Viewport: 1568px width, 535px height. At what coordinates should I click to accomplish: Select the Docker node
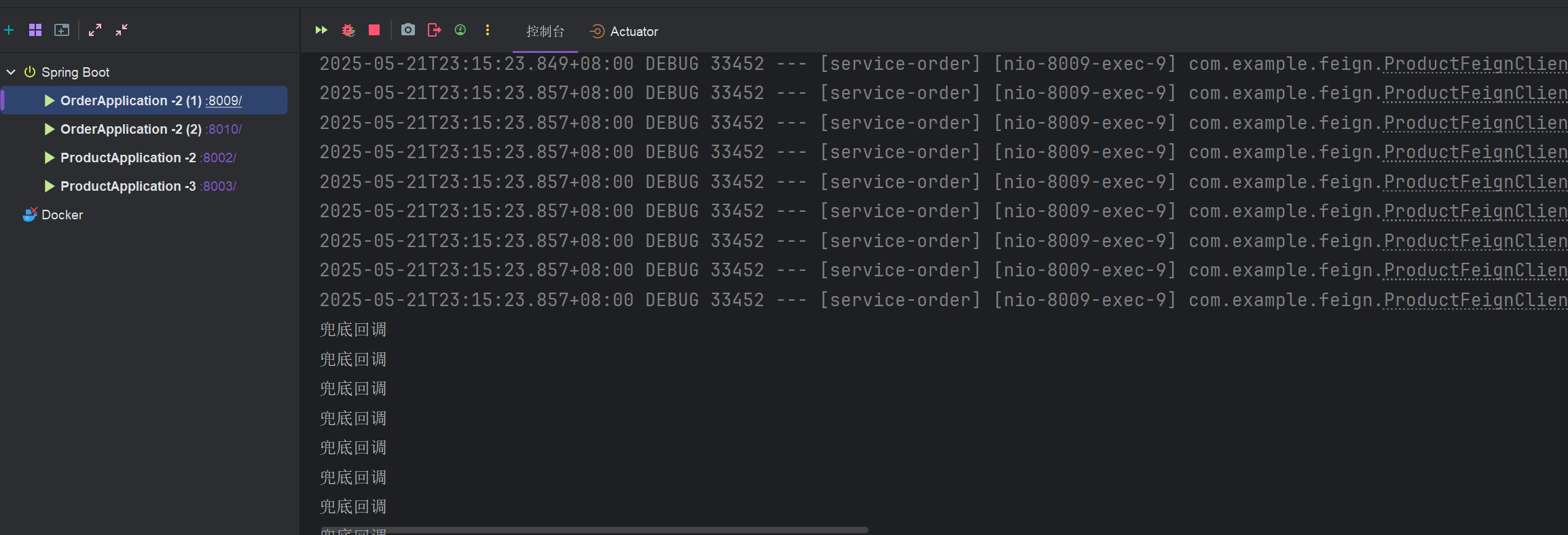62,215
